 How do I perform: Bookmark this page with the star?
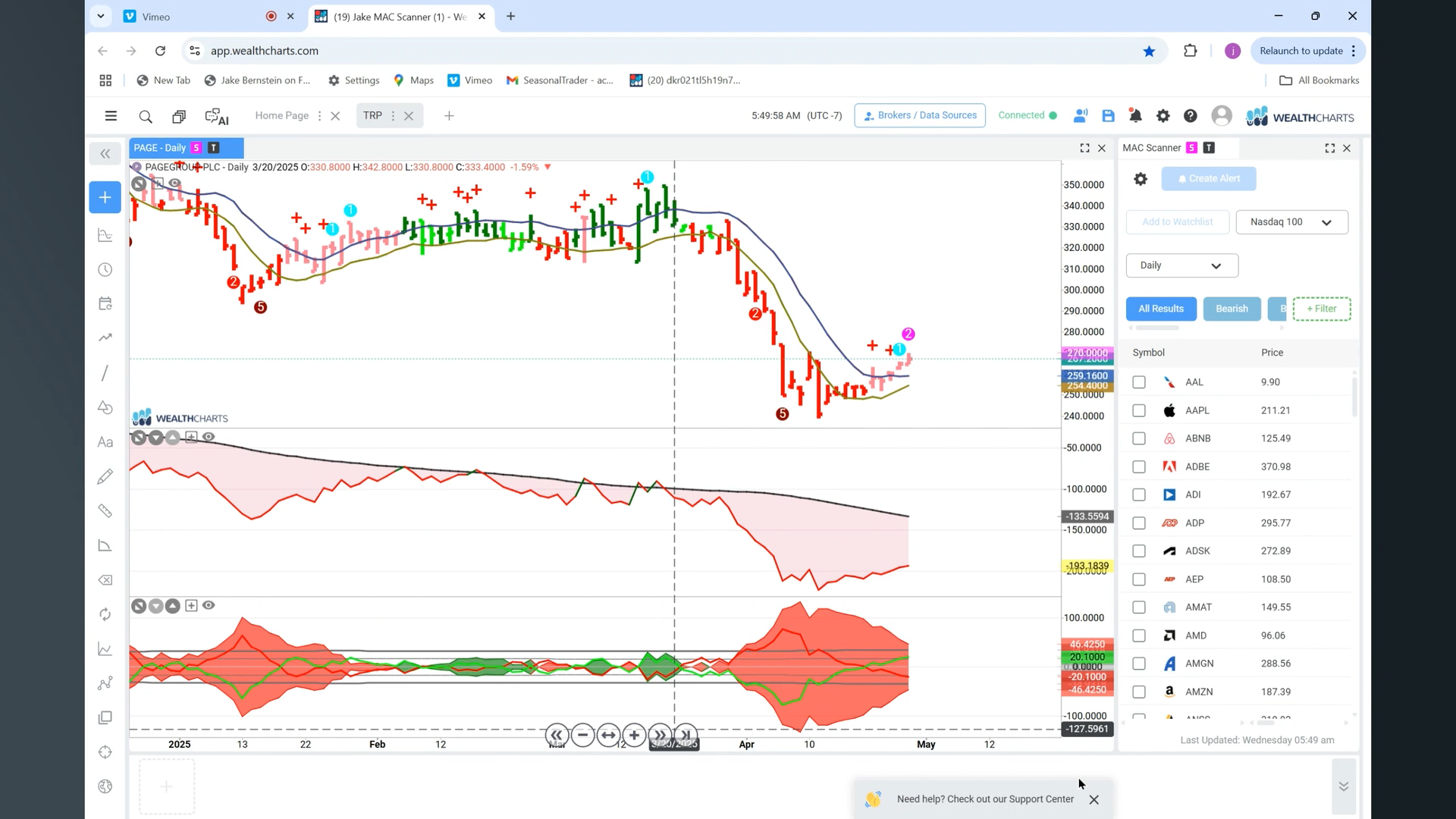[1149, 51]
